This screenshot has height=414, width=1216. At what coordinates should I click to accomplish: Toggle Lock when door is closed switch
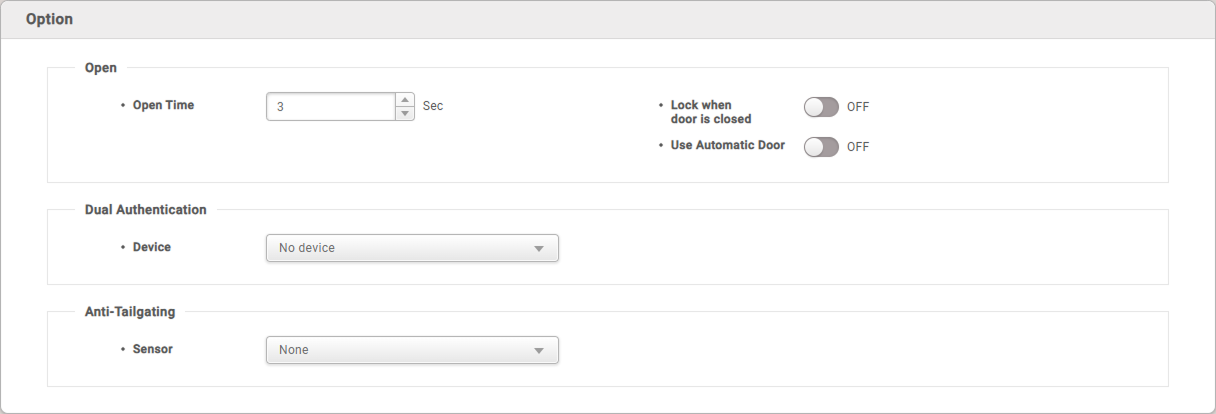[821, 107]
